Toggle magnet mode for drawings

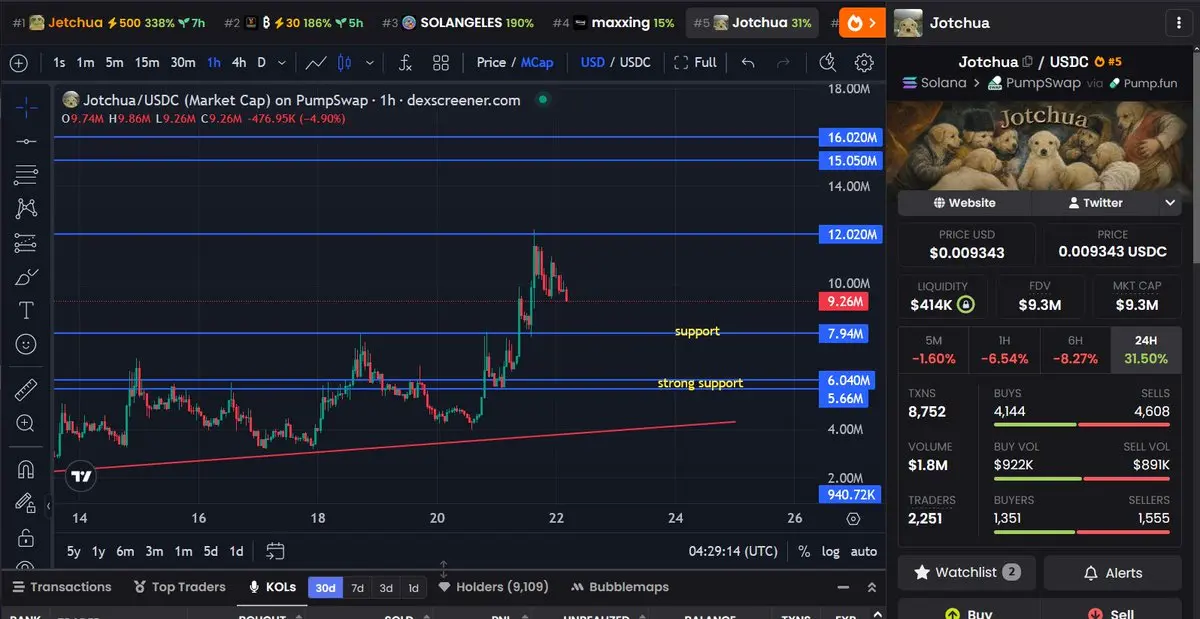click(x=26, y=469)
